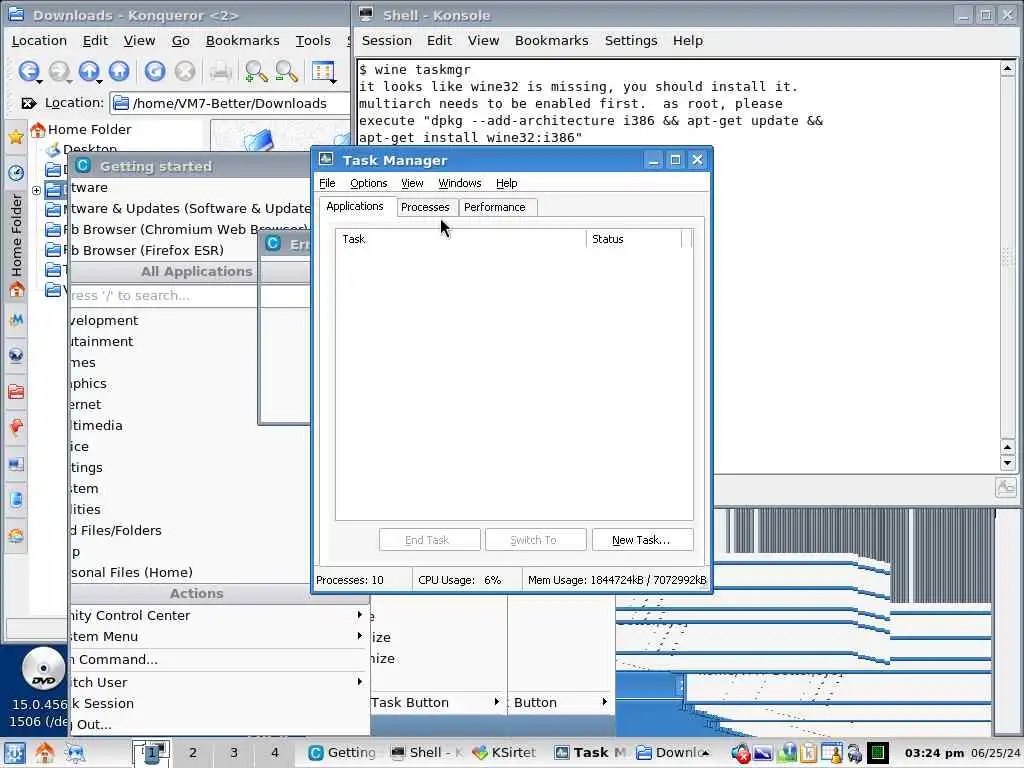Zoom in with the magnifier plus icon
Viewport: 1024px width, 768px height.
tap(256, 71)
